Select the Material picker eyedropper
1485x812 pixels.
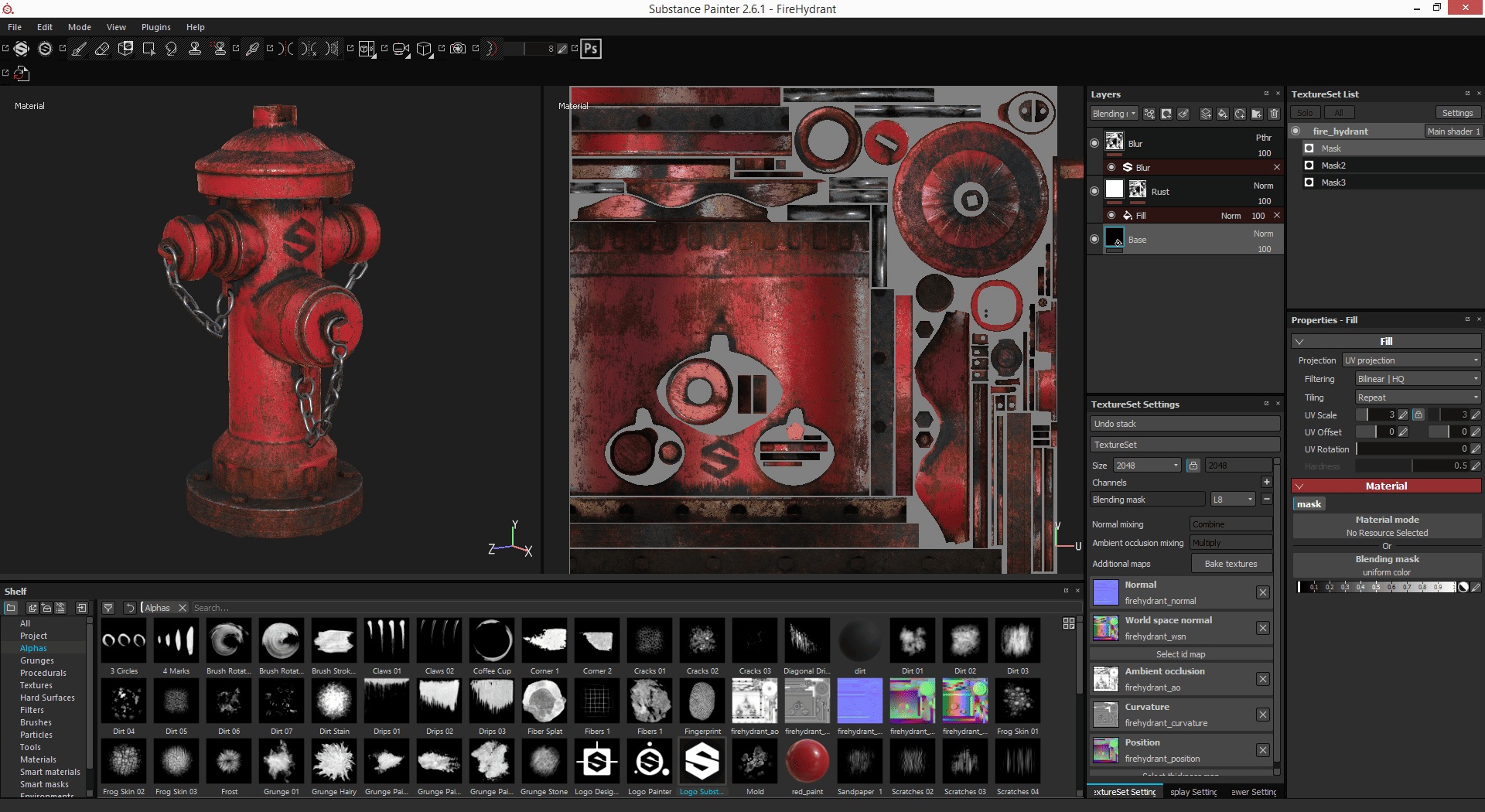coord(252,49)
